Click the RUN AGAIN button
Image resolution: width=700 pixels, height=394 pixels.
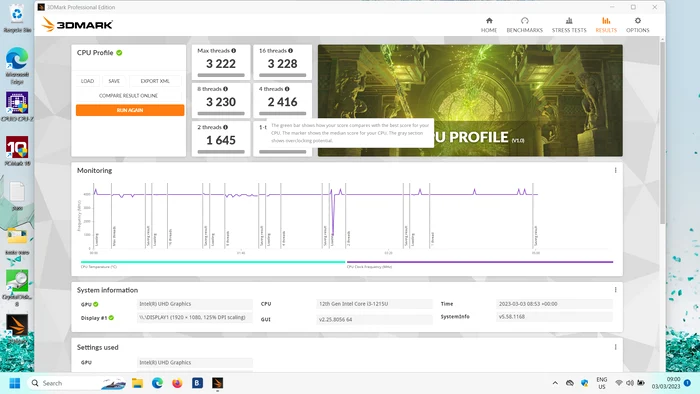(130, 110)
